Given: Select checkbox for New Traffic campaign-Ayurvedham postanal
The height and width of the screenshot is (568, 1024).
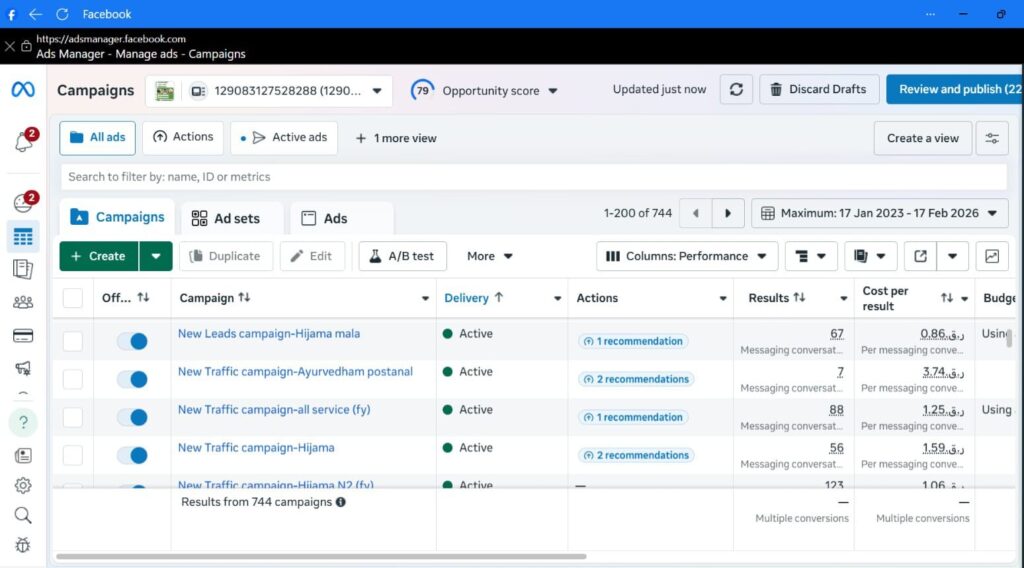Looking at the screenshot, I should point(73,379).
